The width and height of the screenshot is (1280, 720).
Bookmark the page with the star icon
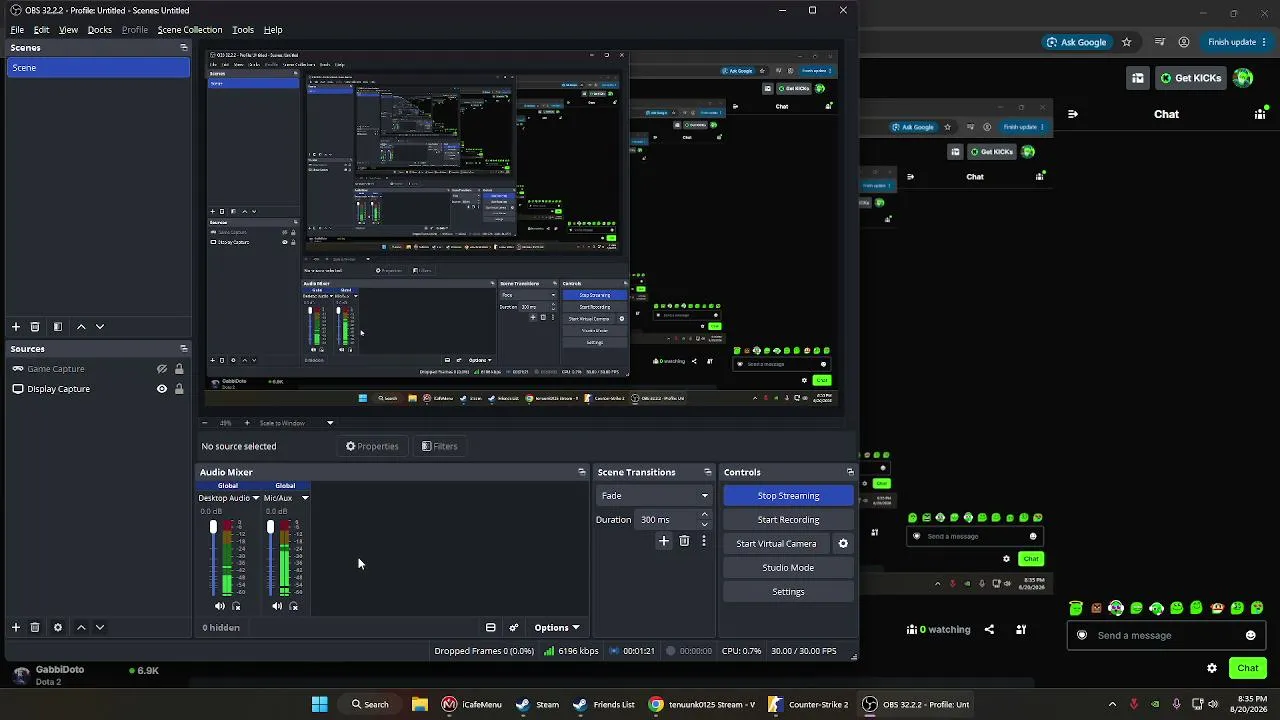click(1127, 42)
